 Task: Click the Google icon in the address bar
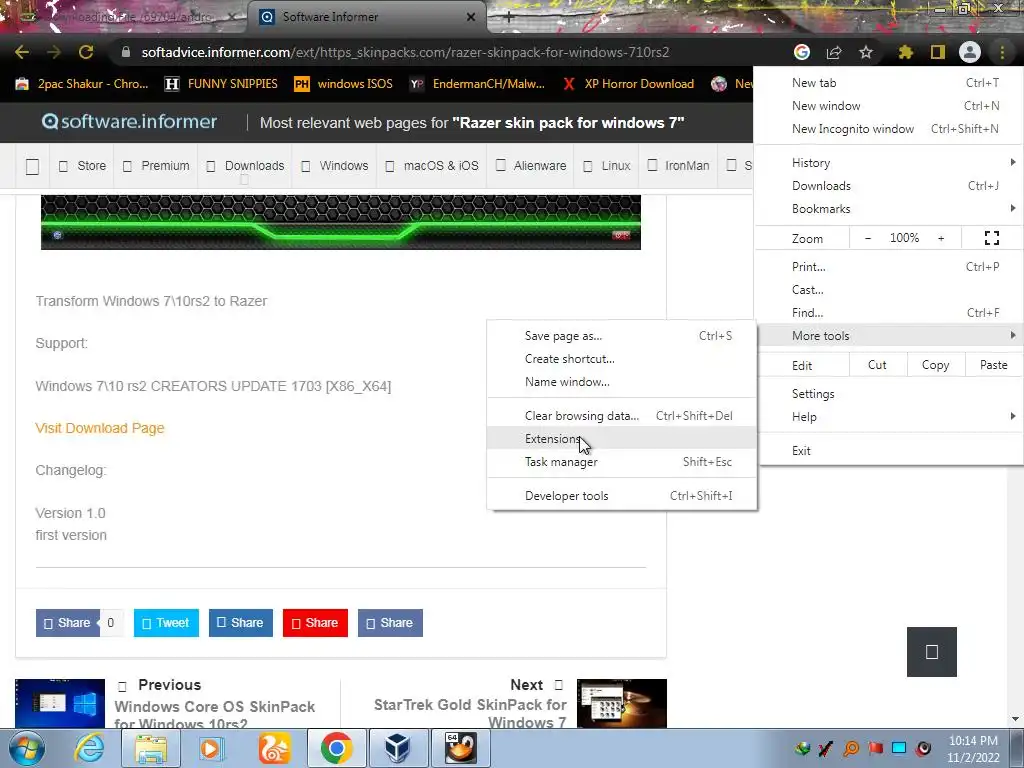point(802,52)
